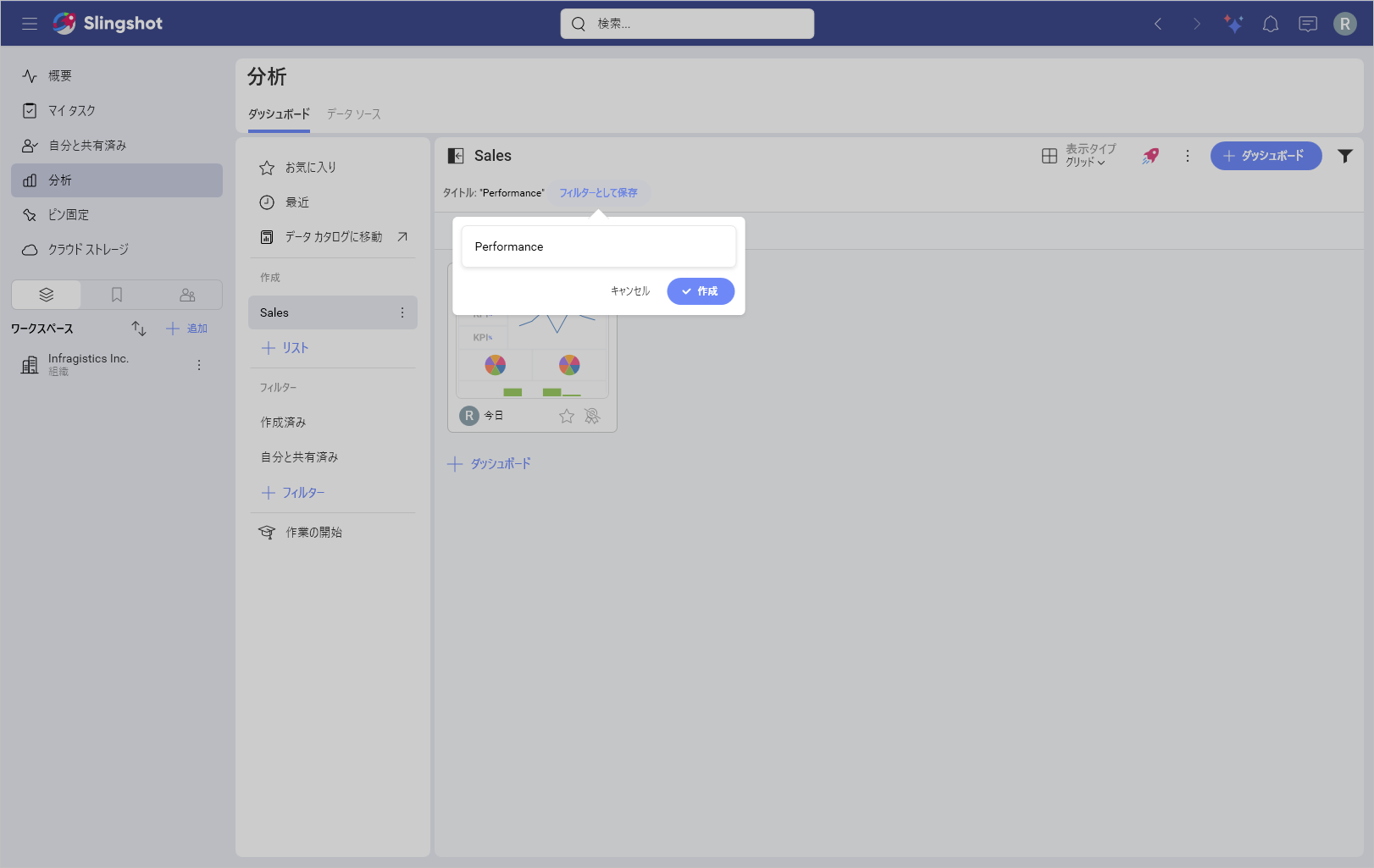Open options menu for Infragistics Inc. organization
Viewport: 1374px width, 868px height.
(x=199, y=364)
